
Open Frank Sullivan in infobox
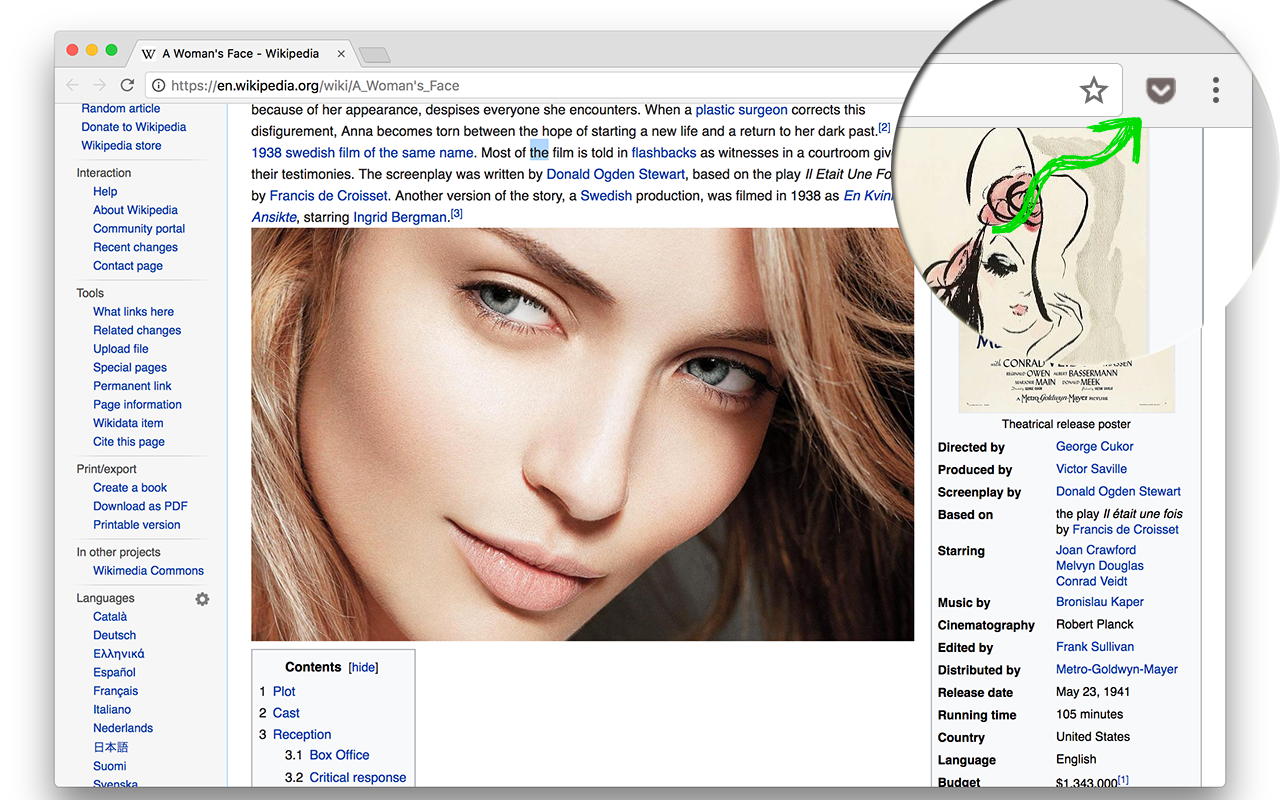pyautogui.click(x=1095, y=646)
